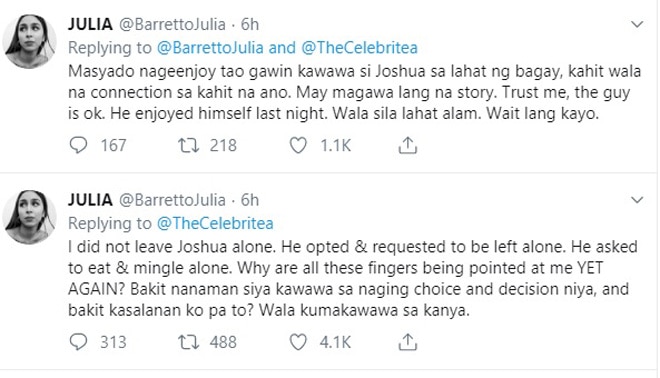The height and width of the screenshot is (378, 660).
Task: Open @TheCelebritea link in first tweet
Action: click(359, 48)
